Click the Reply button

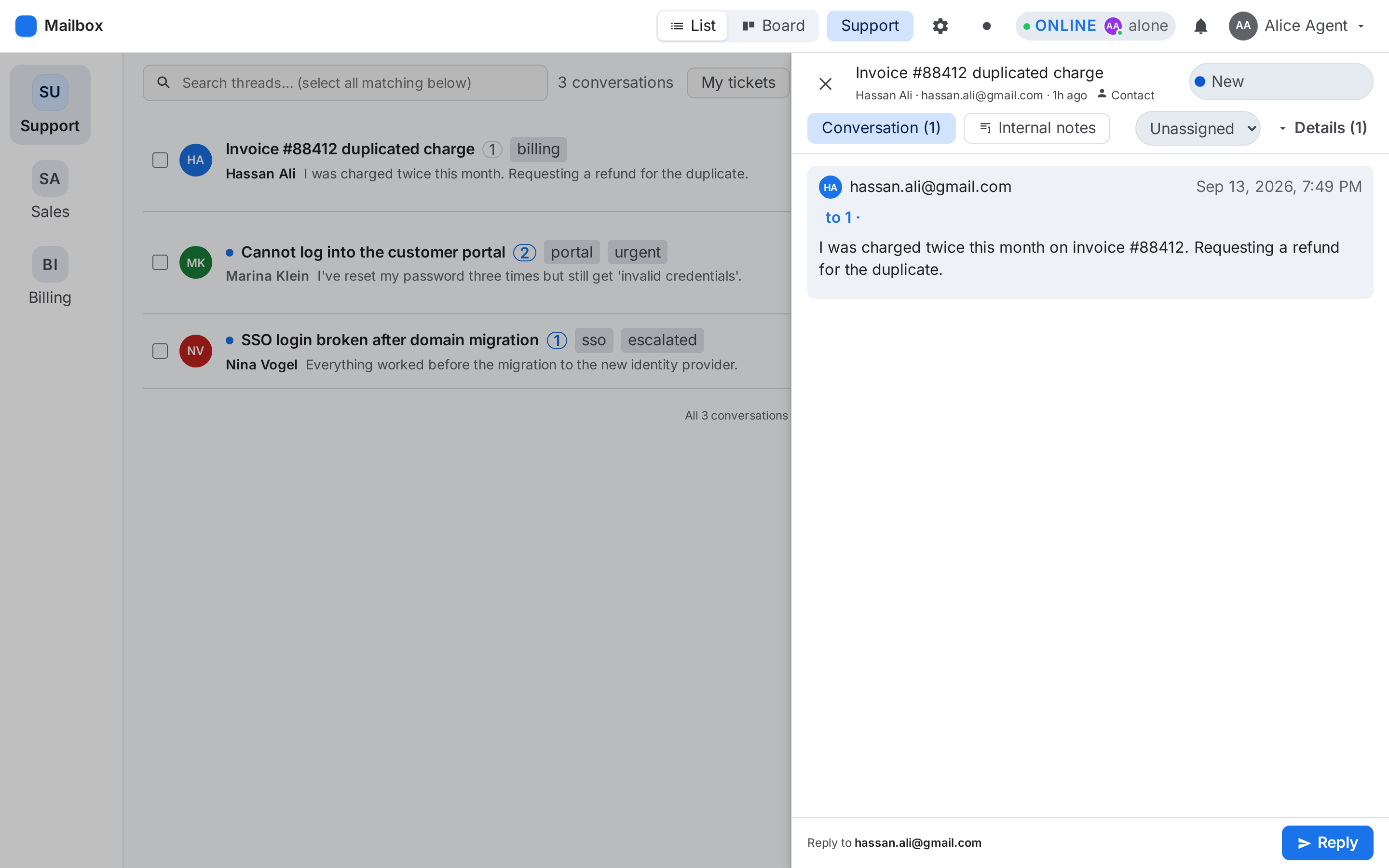(x=1327, y=842)
